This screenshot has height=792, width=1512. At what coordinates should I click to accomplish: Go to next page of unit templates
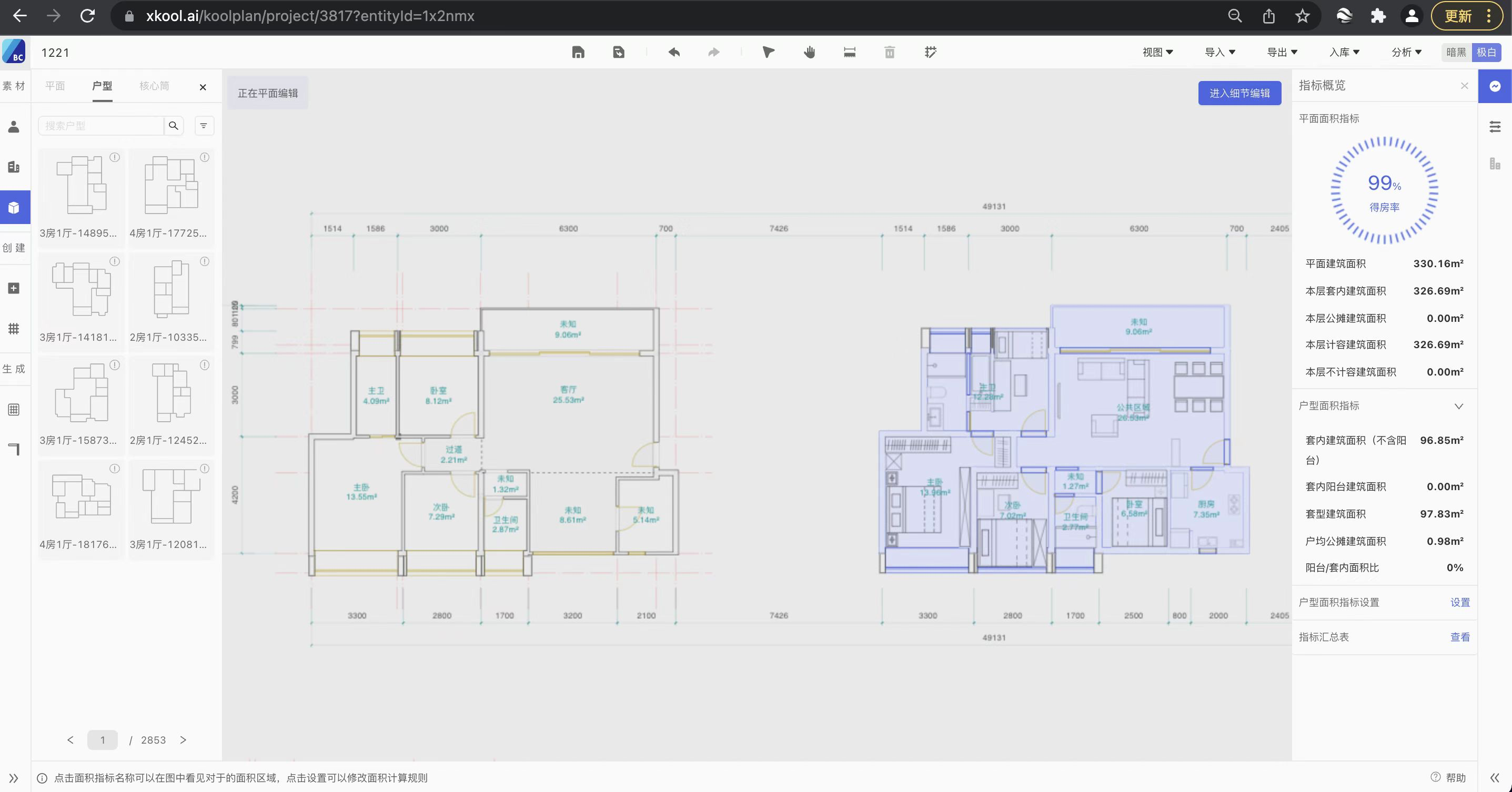(183, 740)
